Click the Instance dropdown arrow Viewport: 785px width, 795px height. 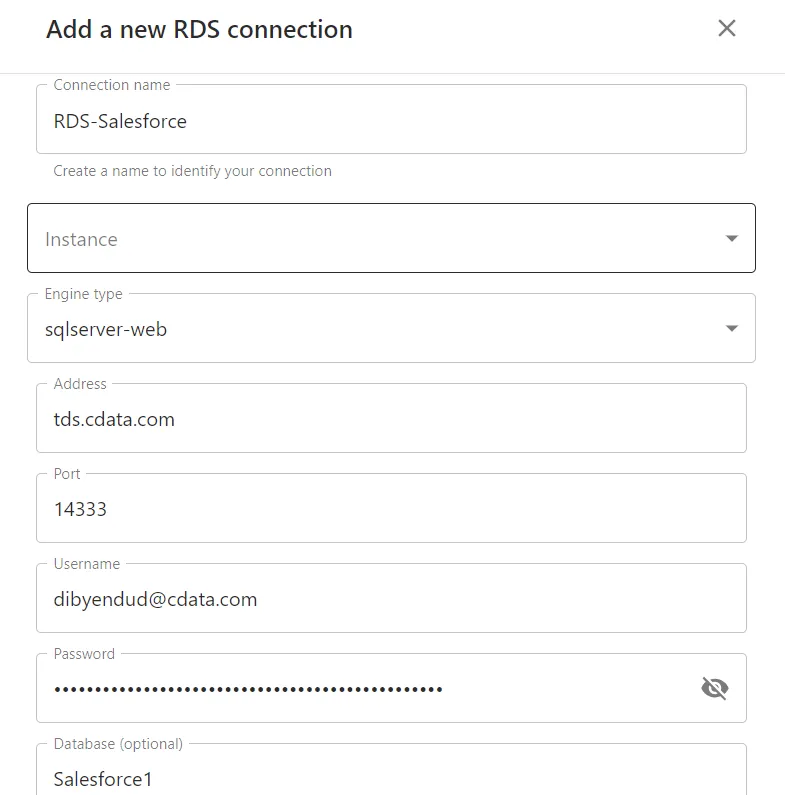pos(731,239)
